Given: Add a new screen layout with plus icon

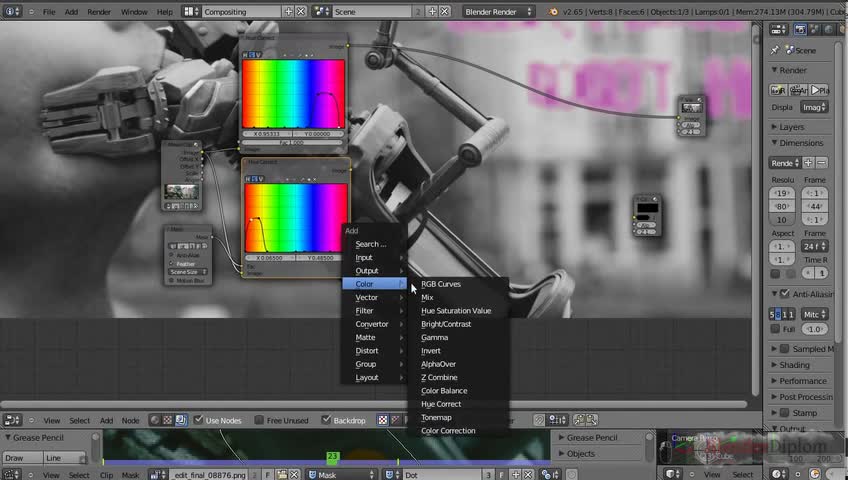Looking at the screenshot, I should point(288,11).
